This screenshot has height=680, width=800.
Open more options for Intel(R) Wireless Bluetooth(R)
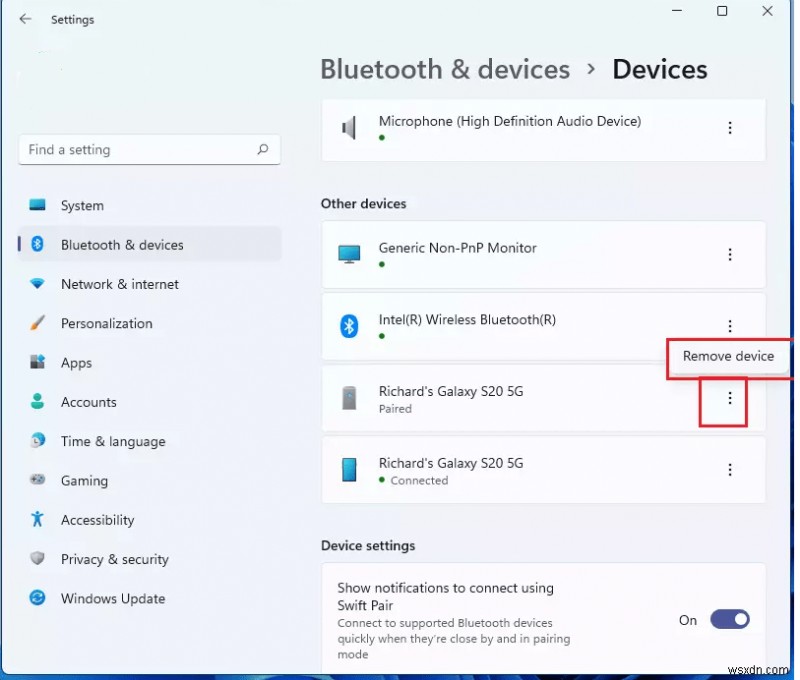coord(730,325)
